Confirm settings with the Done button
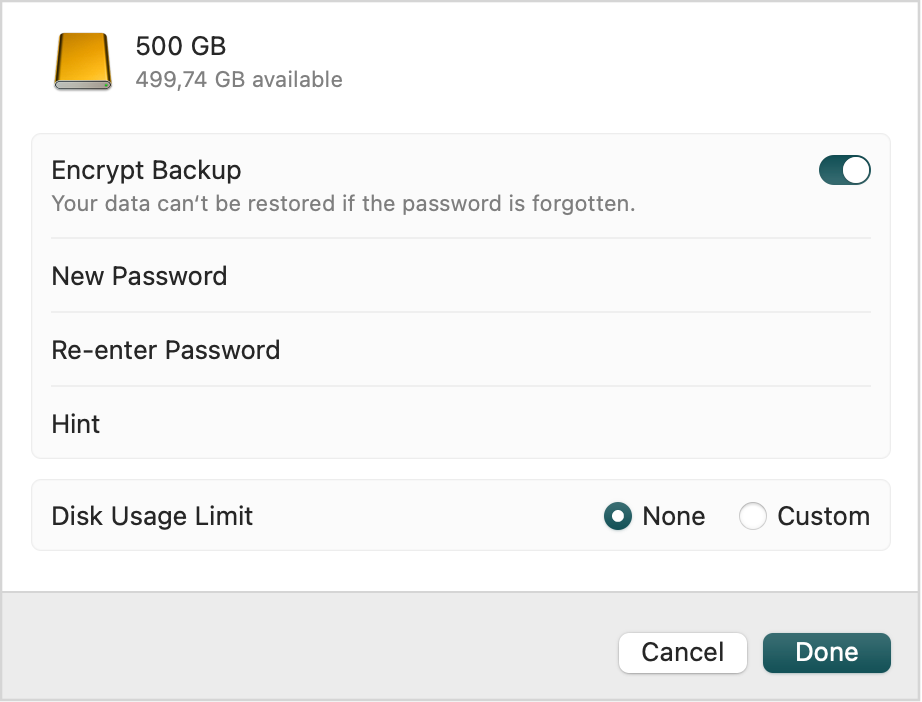922x702 pixels. (827, 652)
